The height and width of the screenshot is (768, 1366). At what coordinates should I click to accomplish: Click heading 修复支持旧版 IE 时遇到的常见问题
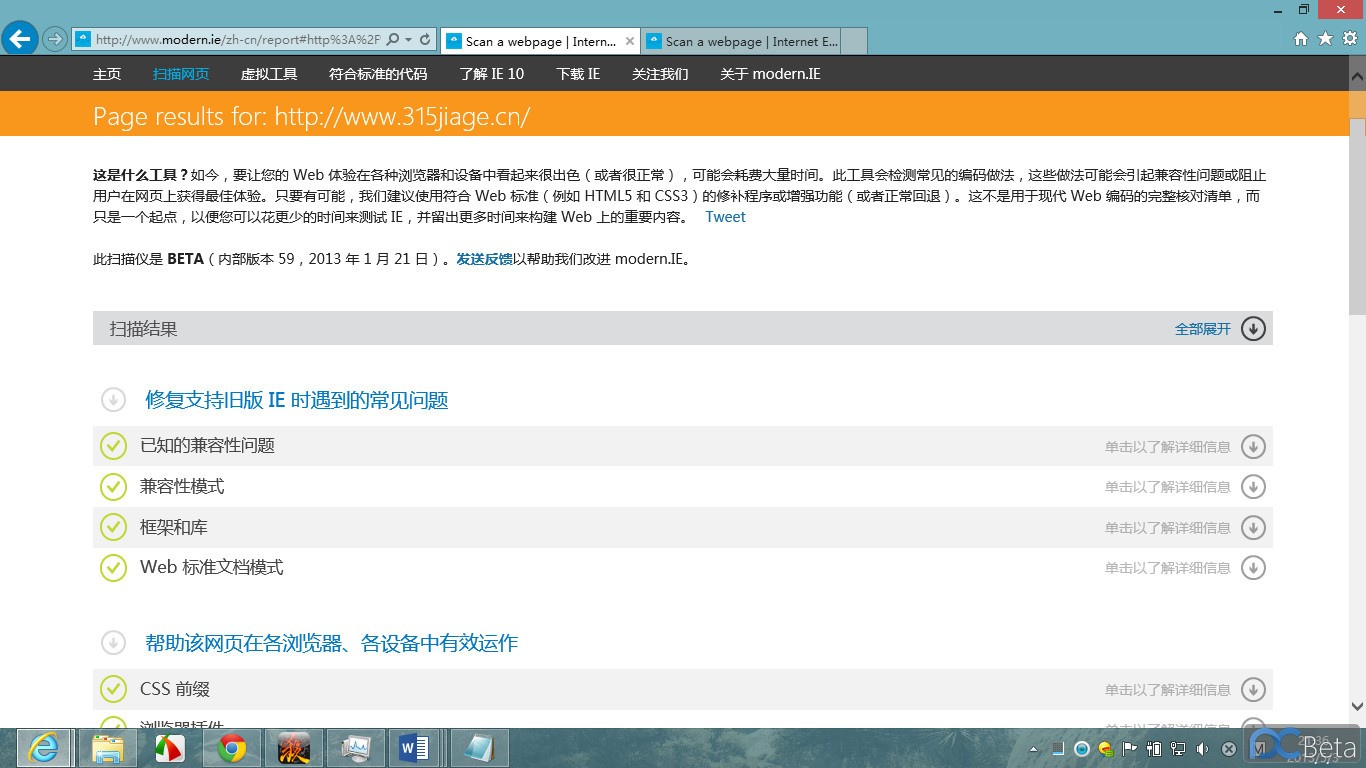[297, 400]
